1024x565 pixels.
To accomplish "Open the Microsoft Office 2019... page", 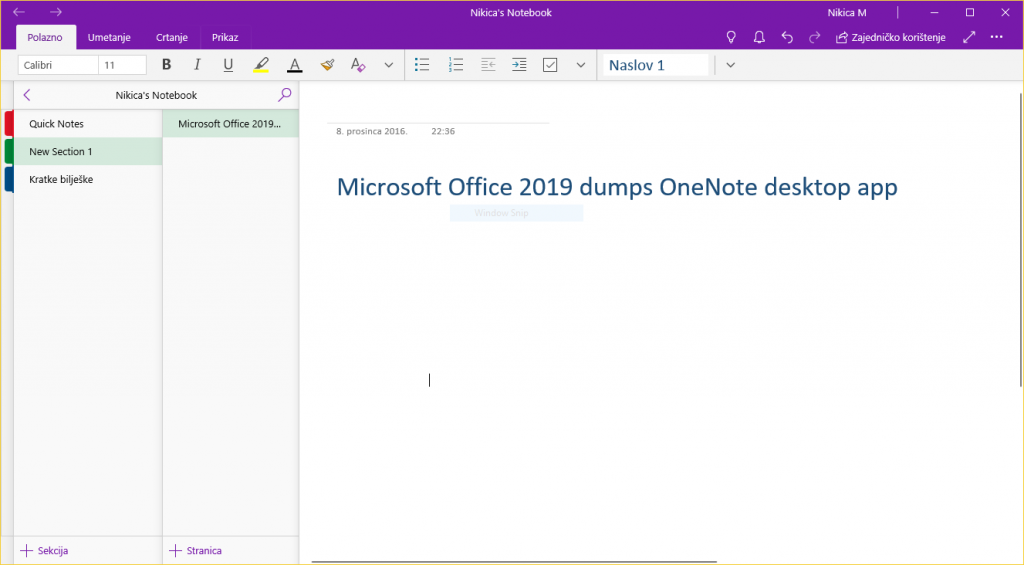I will [x=231, y=123].
